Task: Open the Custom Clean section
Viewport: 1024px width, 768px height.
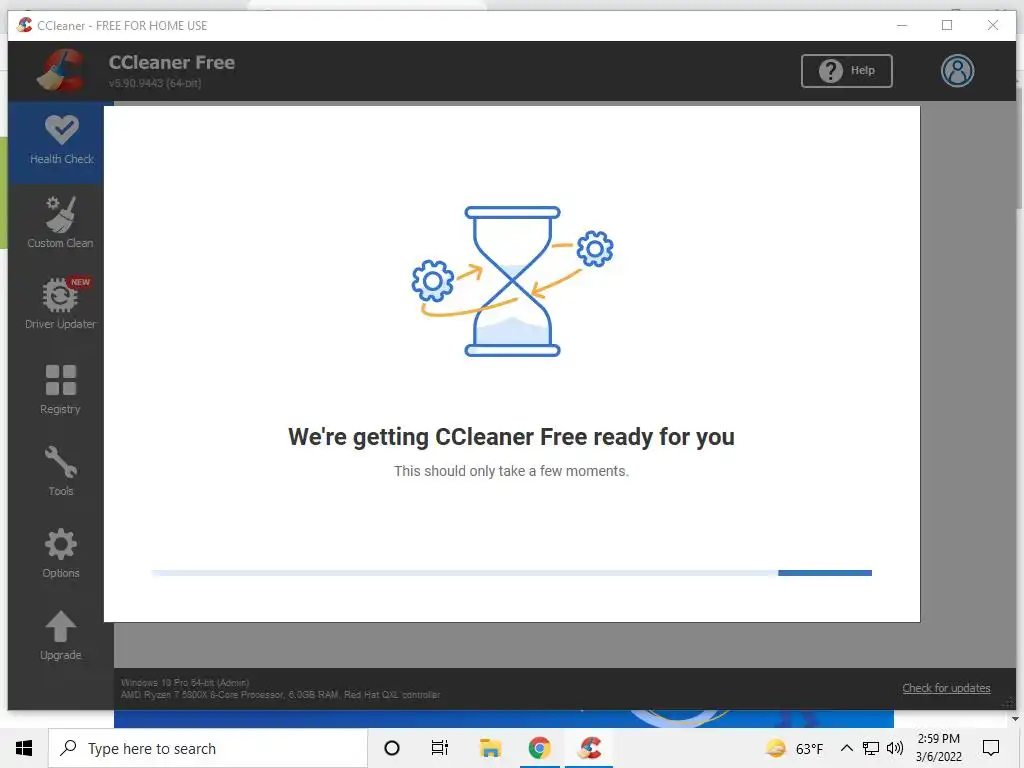Action: coord(60,222)
